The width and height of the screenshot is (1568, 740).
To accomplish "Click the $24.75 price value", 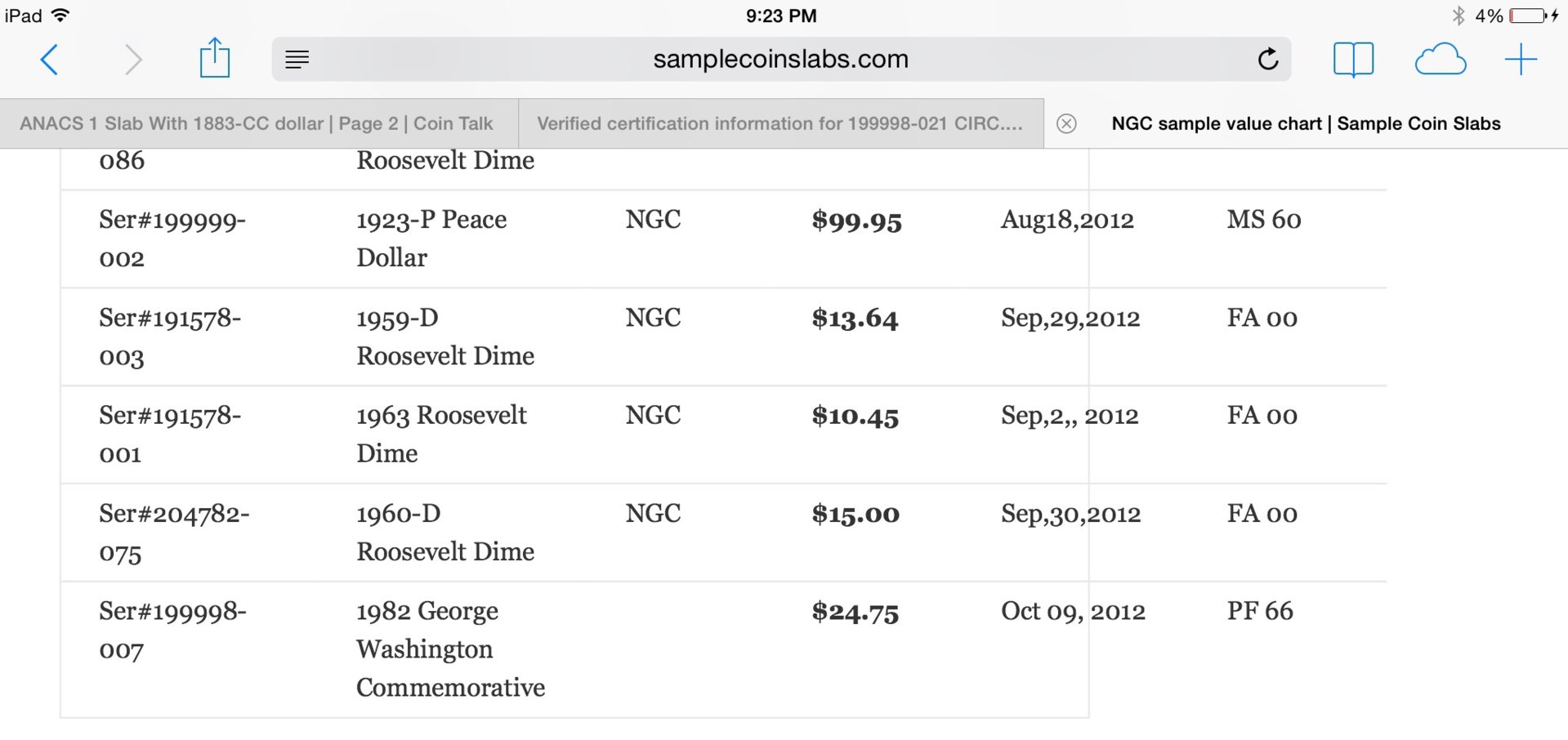I will point(855,612).
